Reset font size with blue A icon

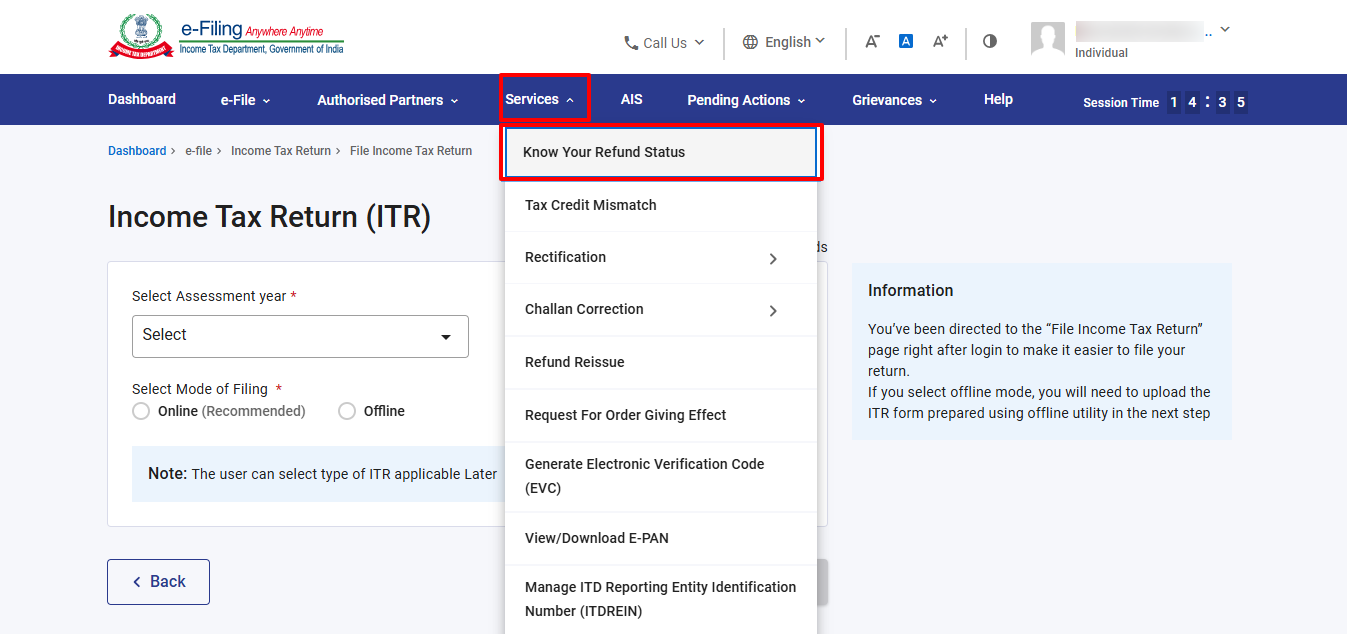coord(906,41)
